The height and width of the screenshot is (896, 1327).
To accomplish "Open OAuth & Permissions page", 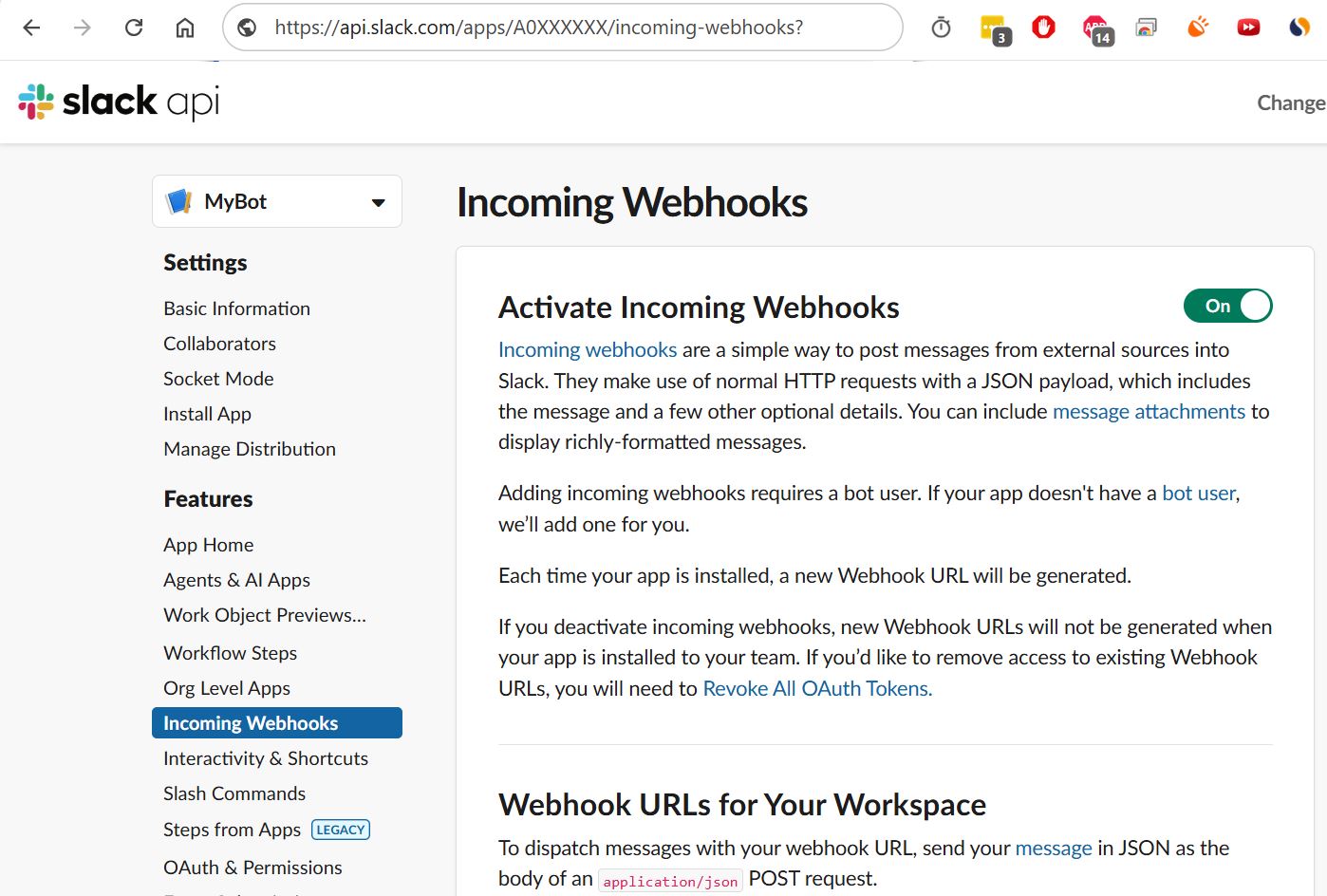I will 252,868.
